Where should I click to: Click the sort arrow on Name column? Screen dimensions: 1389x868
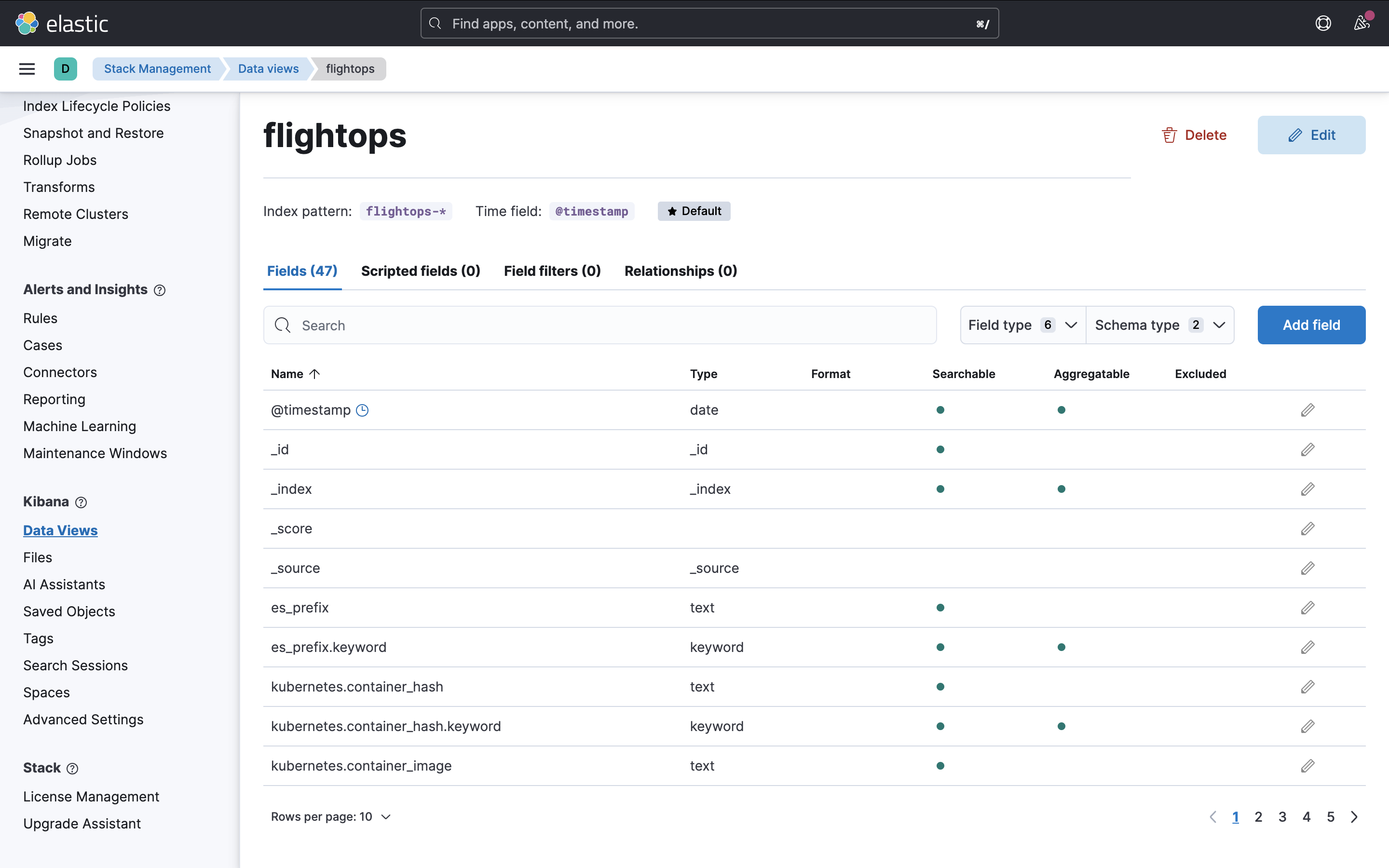314,374
